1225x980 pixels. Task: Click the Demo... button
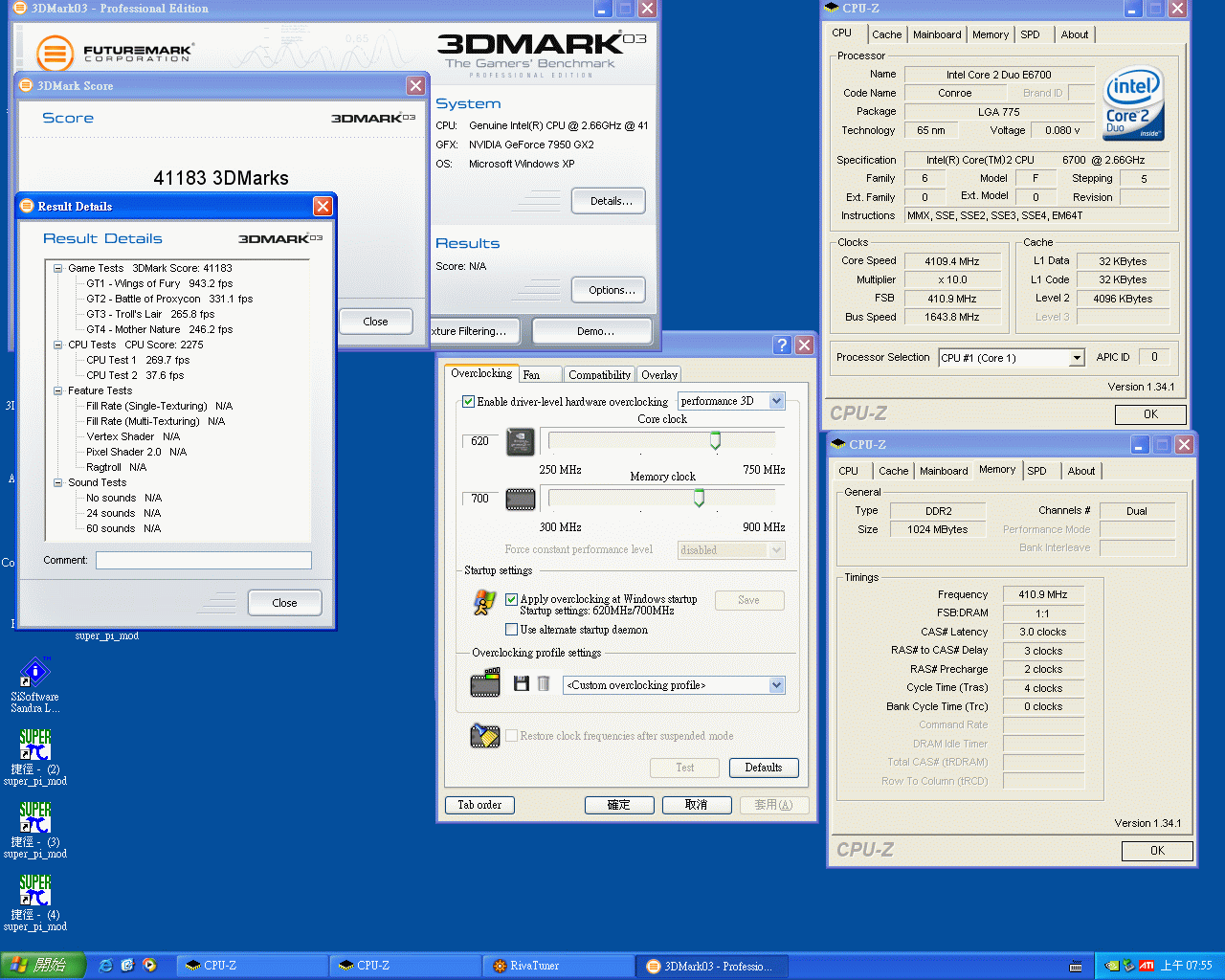(592, 331)
